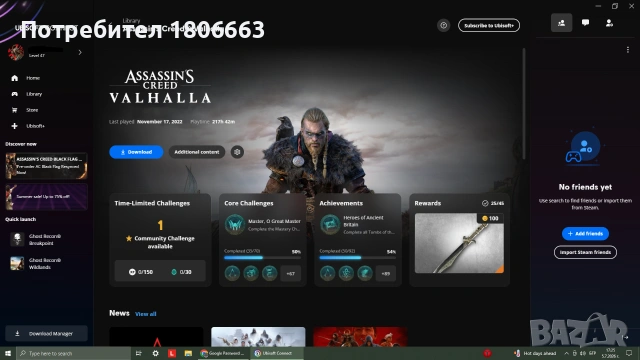Open the friends list panel icon
This screenshot has width=640, height=360.
(562, 23)
